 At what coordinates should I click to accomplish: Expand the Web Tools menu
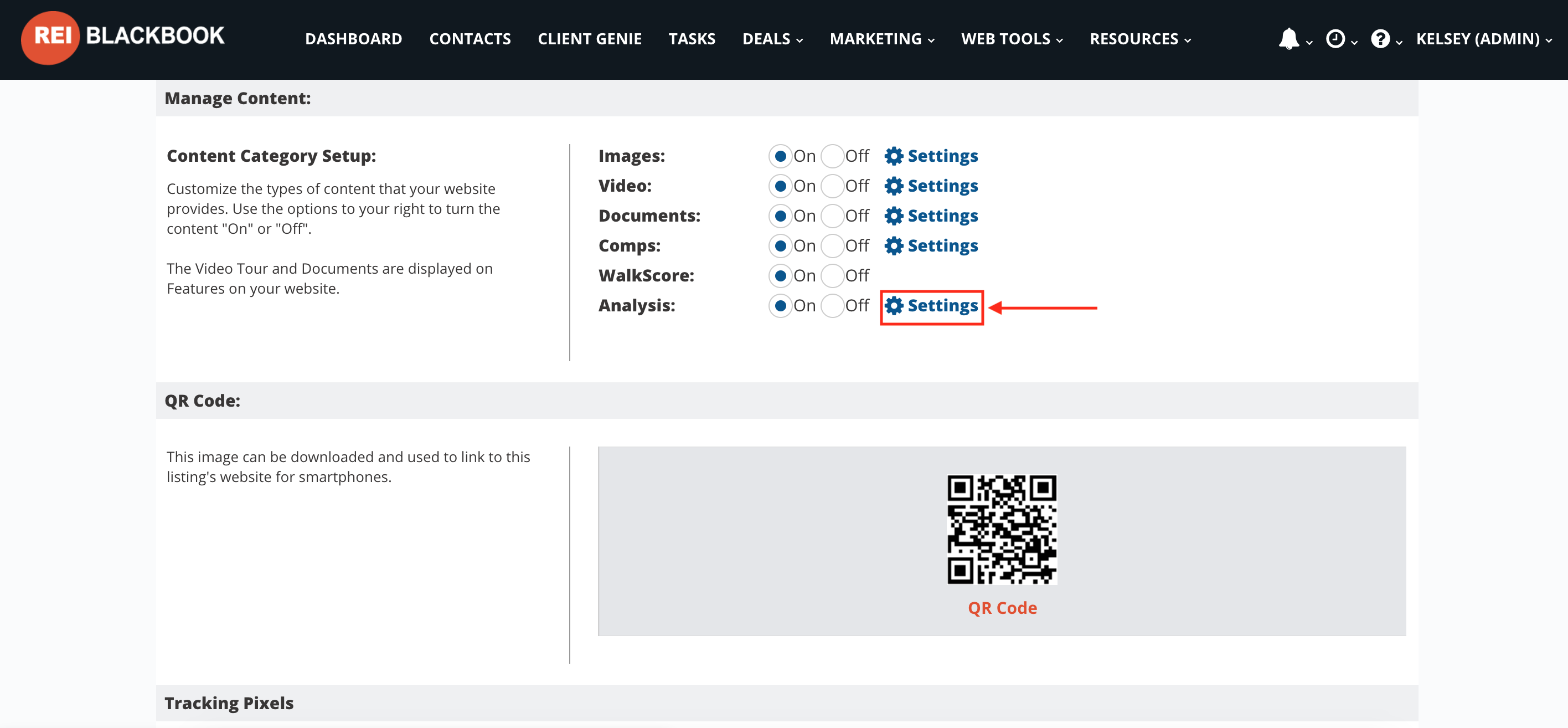[x=1012, y=39]
